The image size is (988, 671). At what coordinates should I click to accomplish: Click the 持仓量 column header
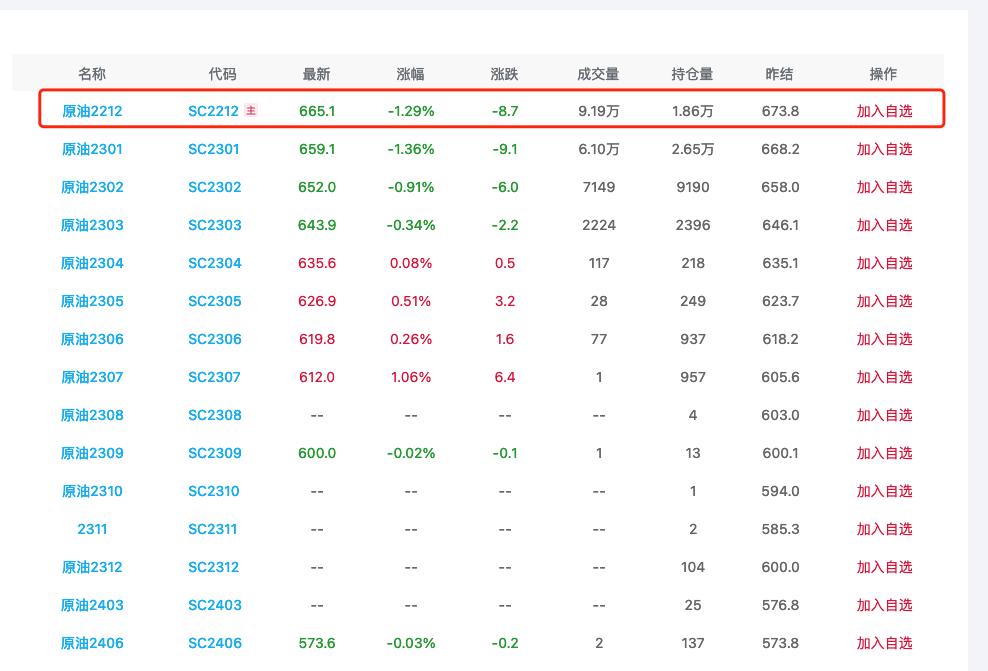(692, 74)
